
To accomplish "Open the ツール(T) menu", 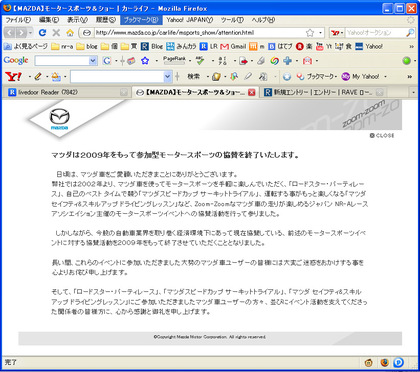I will click(x=232, y=20).
